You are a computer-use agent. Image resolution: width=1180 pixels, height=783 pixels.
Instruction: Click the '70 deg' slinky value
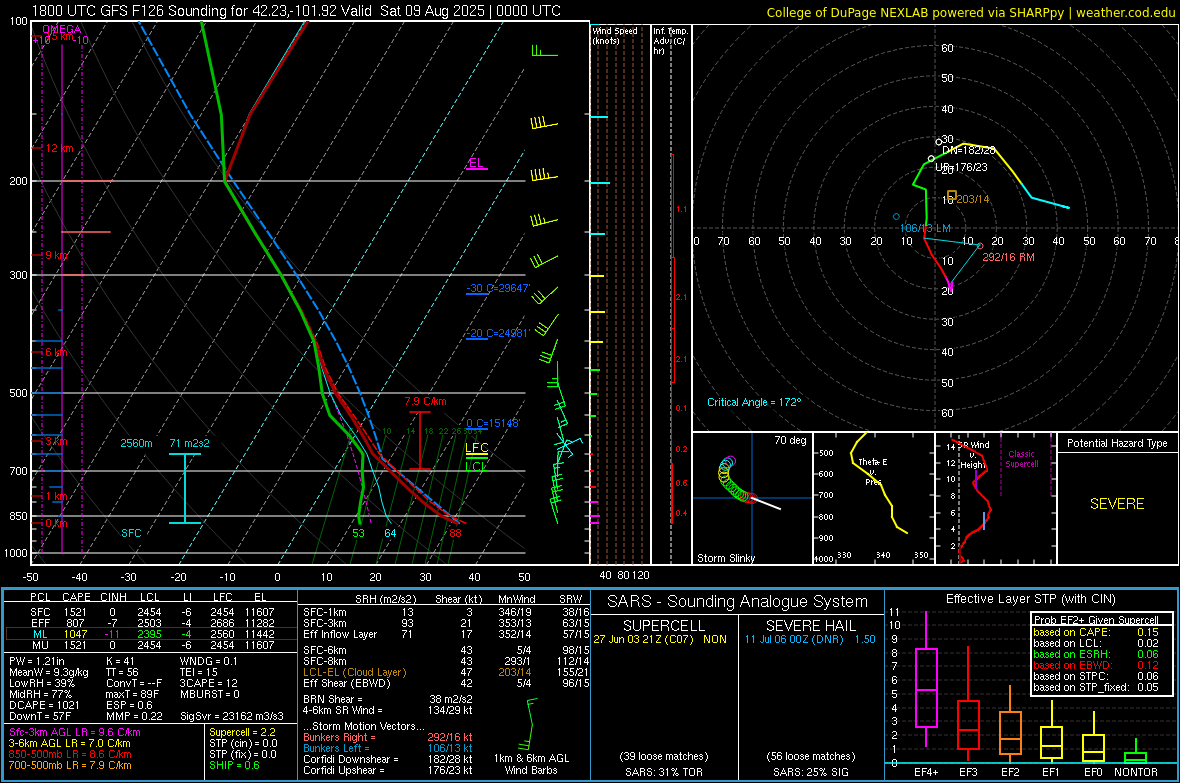tap(790, 440)
